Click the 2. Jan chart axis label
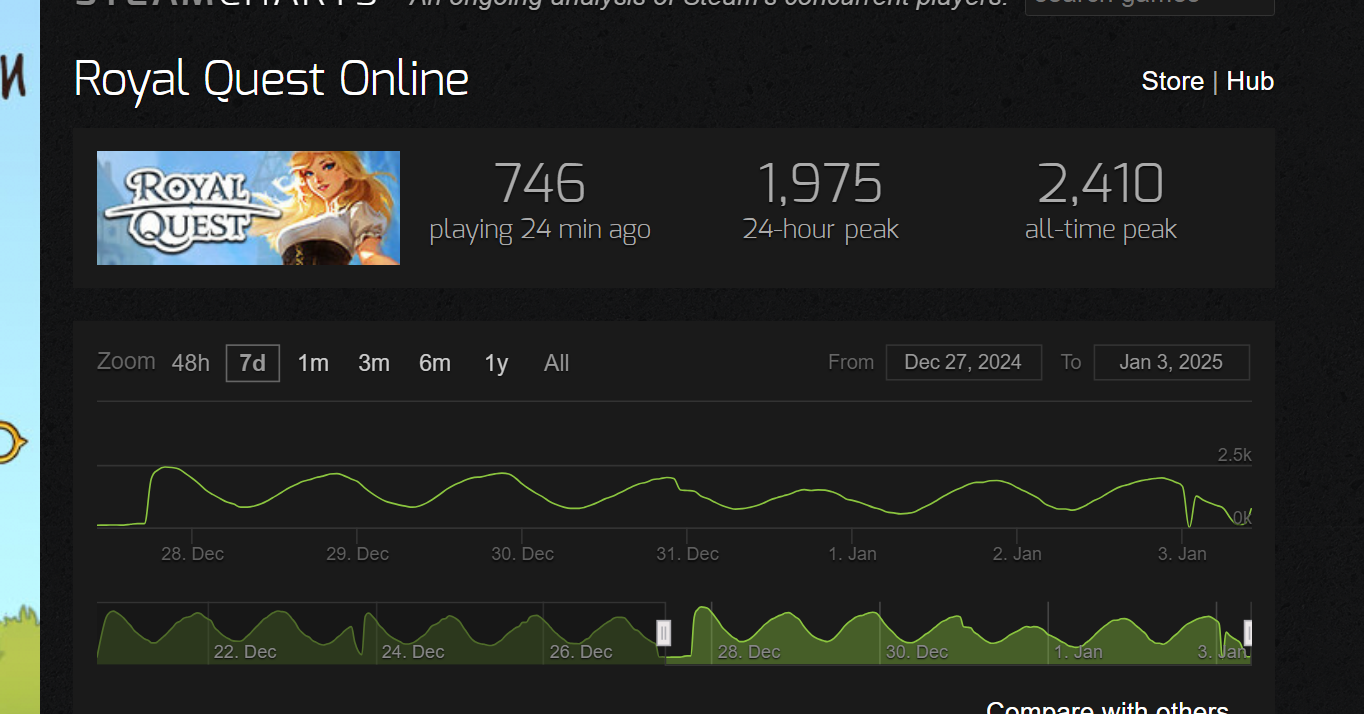The width and height of the screenshot is (1364, 714). pos(1017,554)
